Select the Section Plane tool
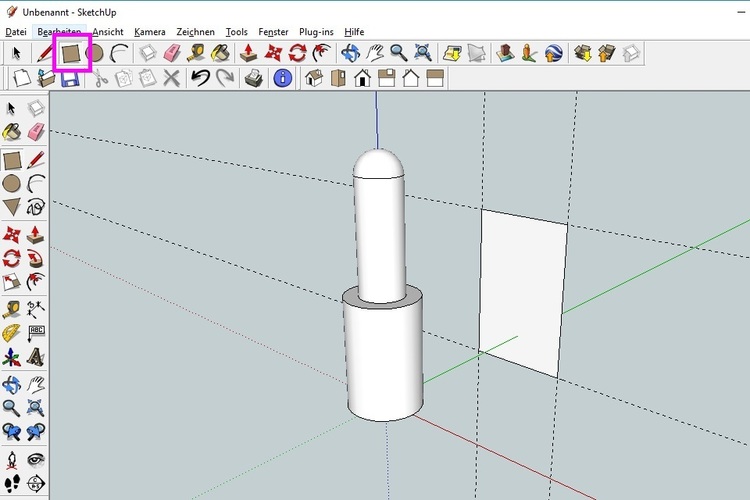750x500 pixels. pos(36,483)
